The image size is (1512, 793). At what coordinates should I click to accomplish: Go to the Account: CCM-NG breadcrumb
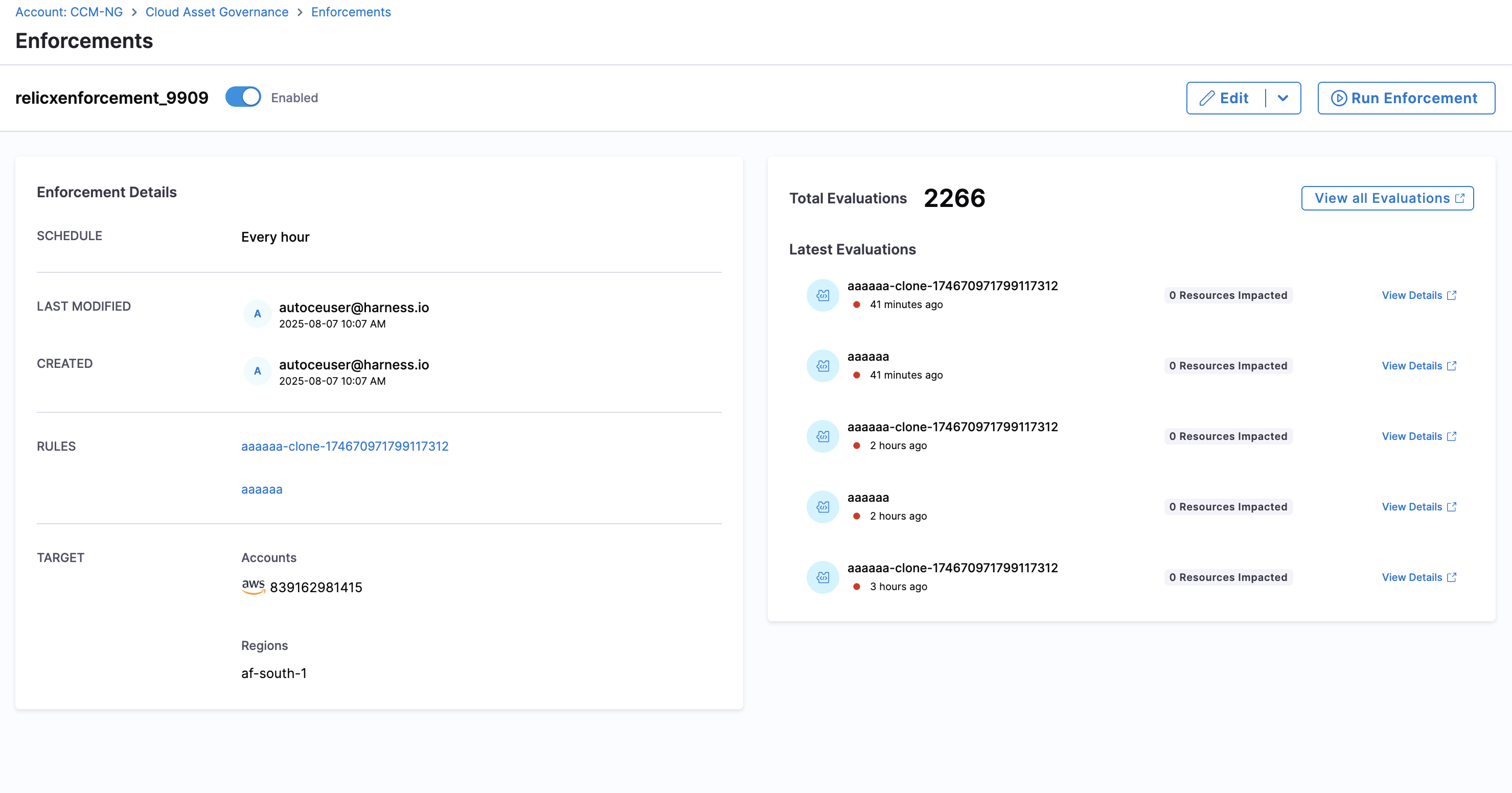click(x=68, y=12)
